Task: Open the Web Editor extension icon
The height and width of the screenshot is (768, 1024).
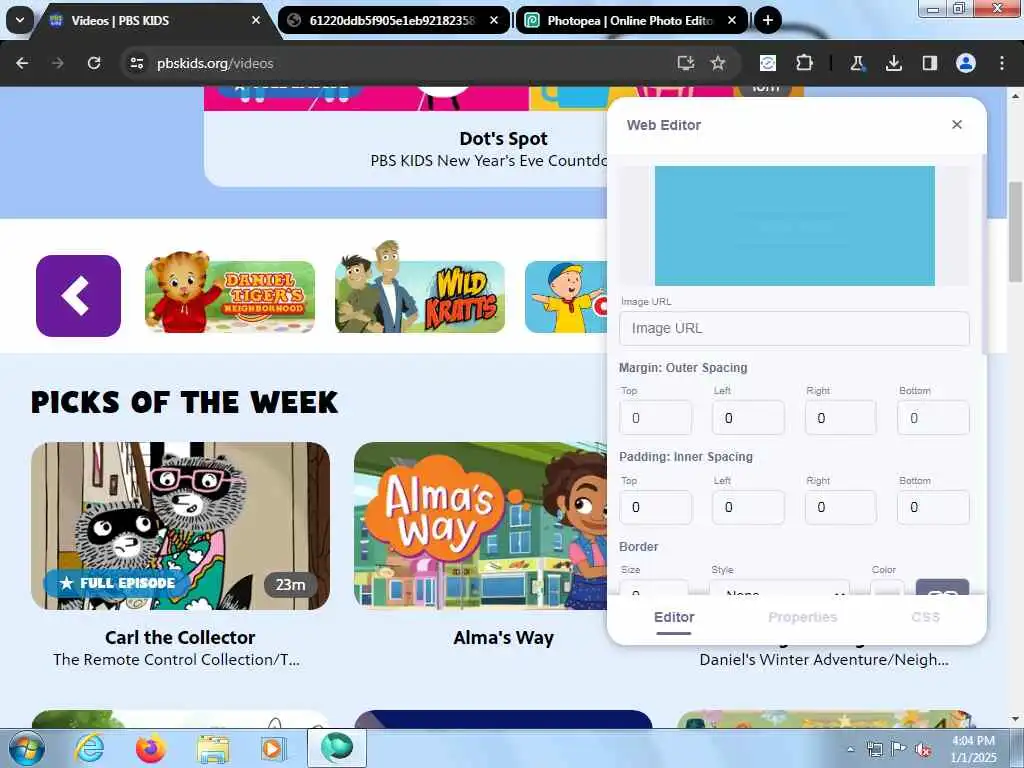Action: pyautogui.click(x=768, y=63)
